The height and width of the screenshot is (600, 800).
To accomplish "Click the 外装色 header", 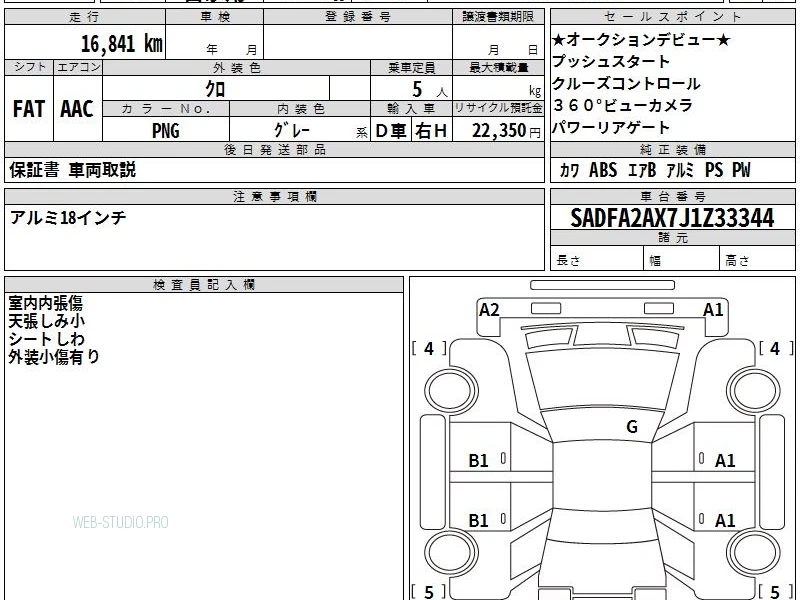I will pyautogui.click(x=236, y=67).
